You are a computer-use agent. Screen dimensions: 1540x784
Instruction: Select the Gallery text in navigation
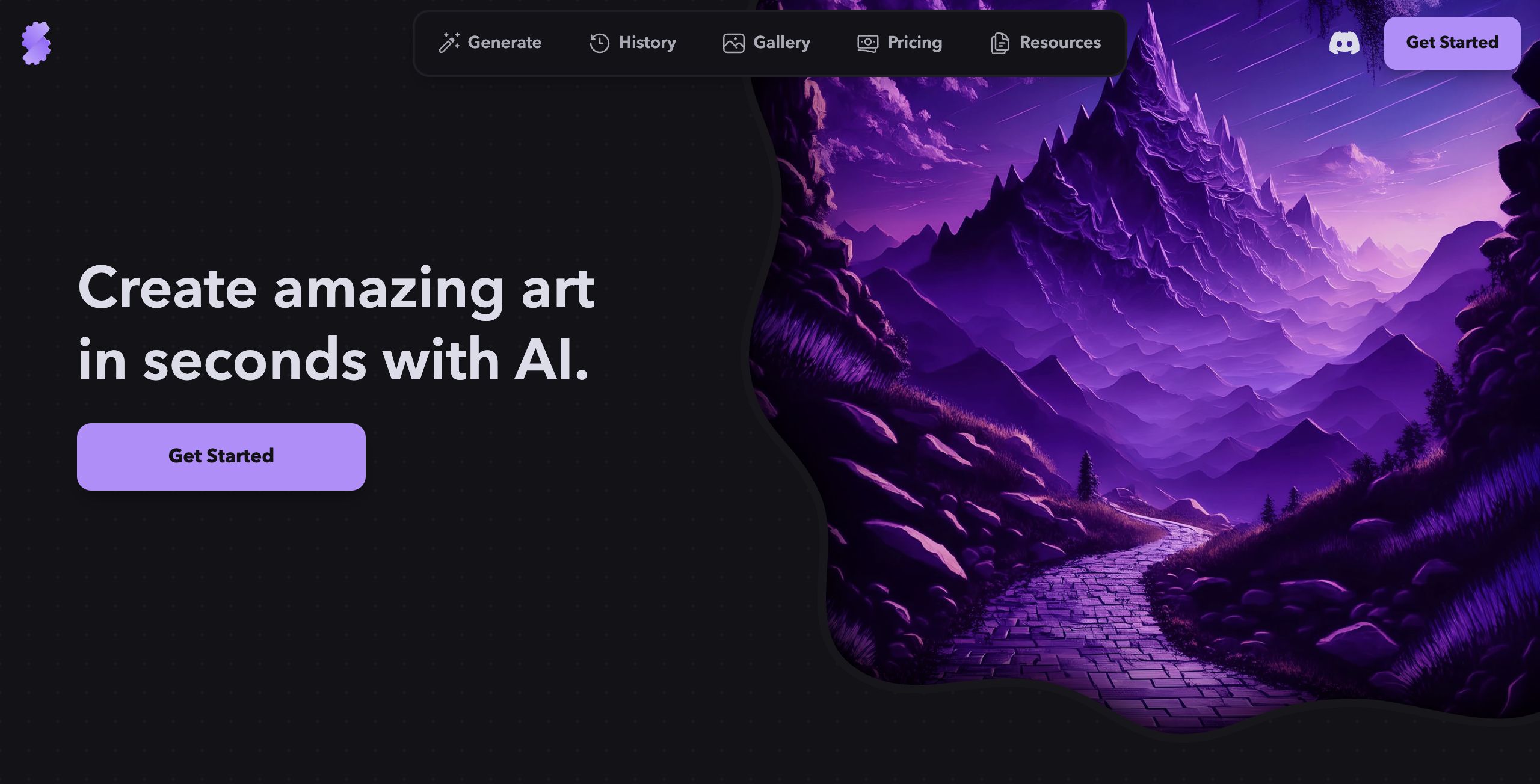click(781, 43)
